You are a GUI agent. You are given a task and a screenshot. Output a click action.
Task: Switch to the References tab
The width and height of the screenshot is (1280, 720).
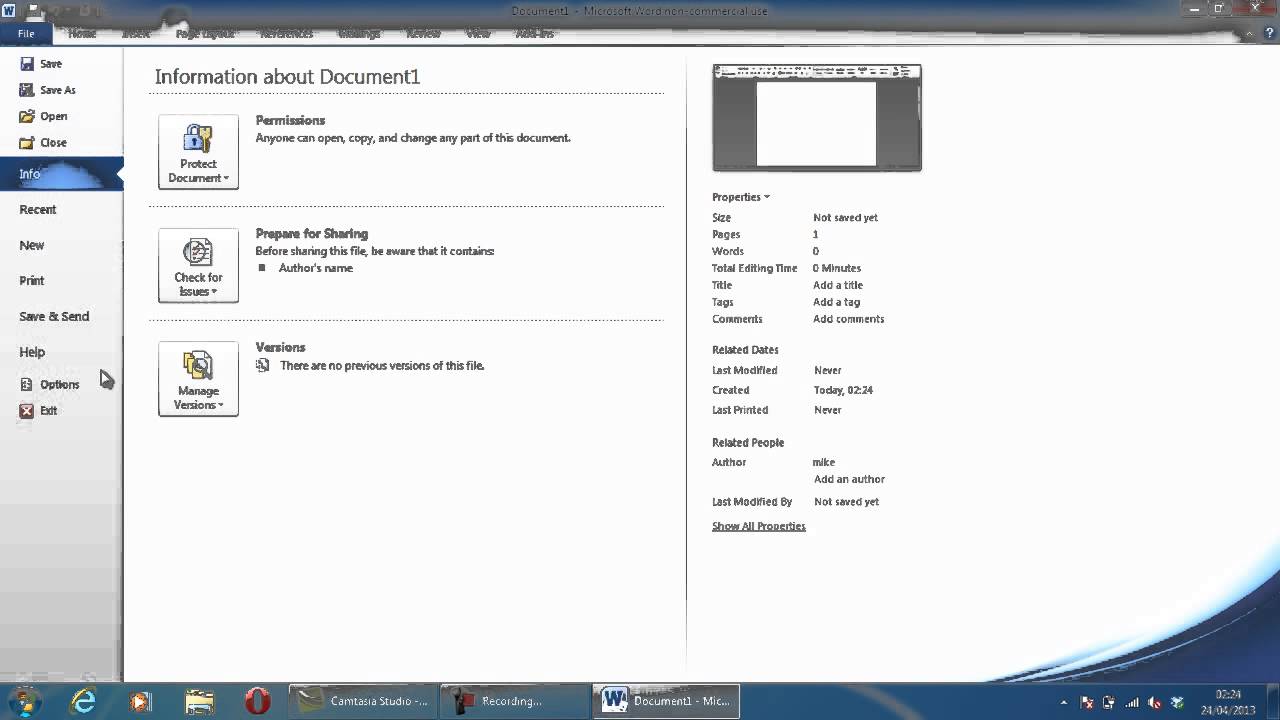click(286, 33)
